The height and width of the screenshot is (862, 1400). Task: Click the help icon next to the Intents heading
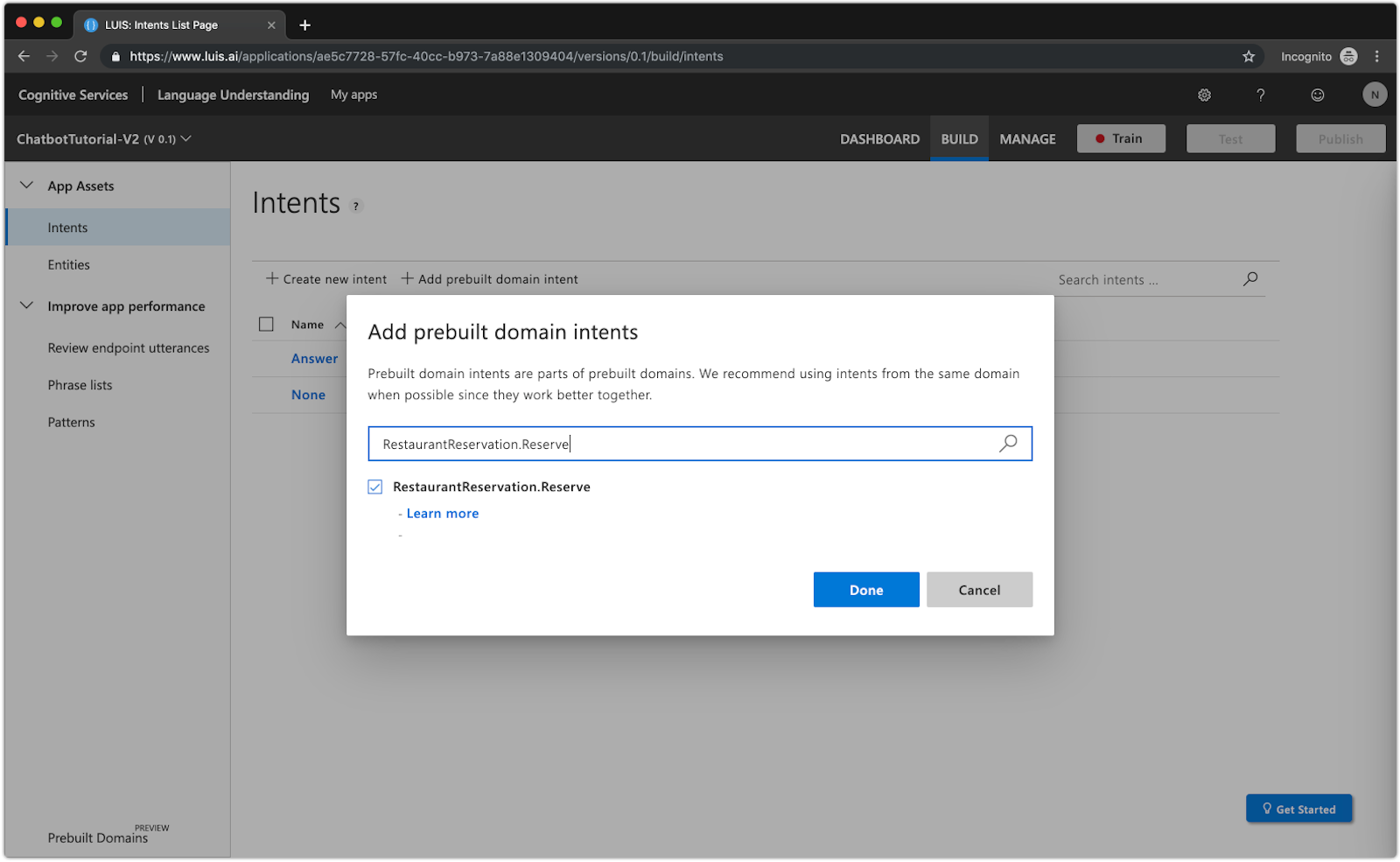pyautogui.click(x=355, y=207)
